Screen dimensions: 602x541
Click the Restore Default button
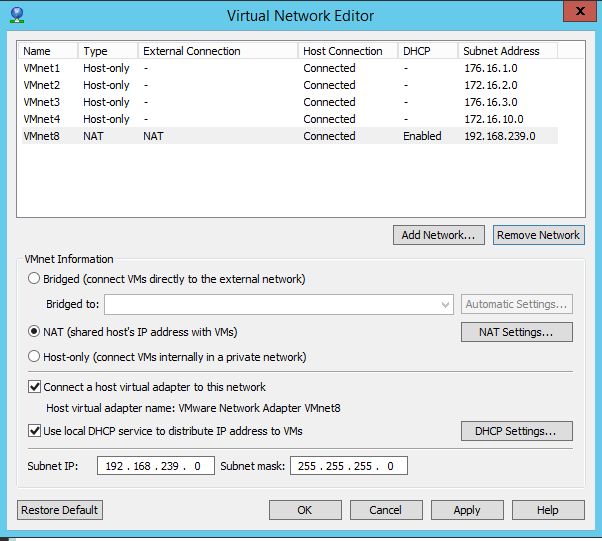coord(60,510)
